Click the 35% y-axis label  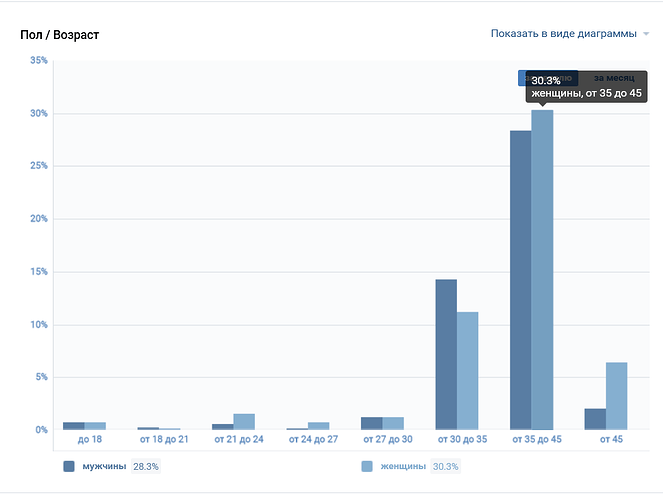[39, 60]
